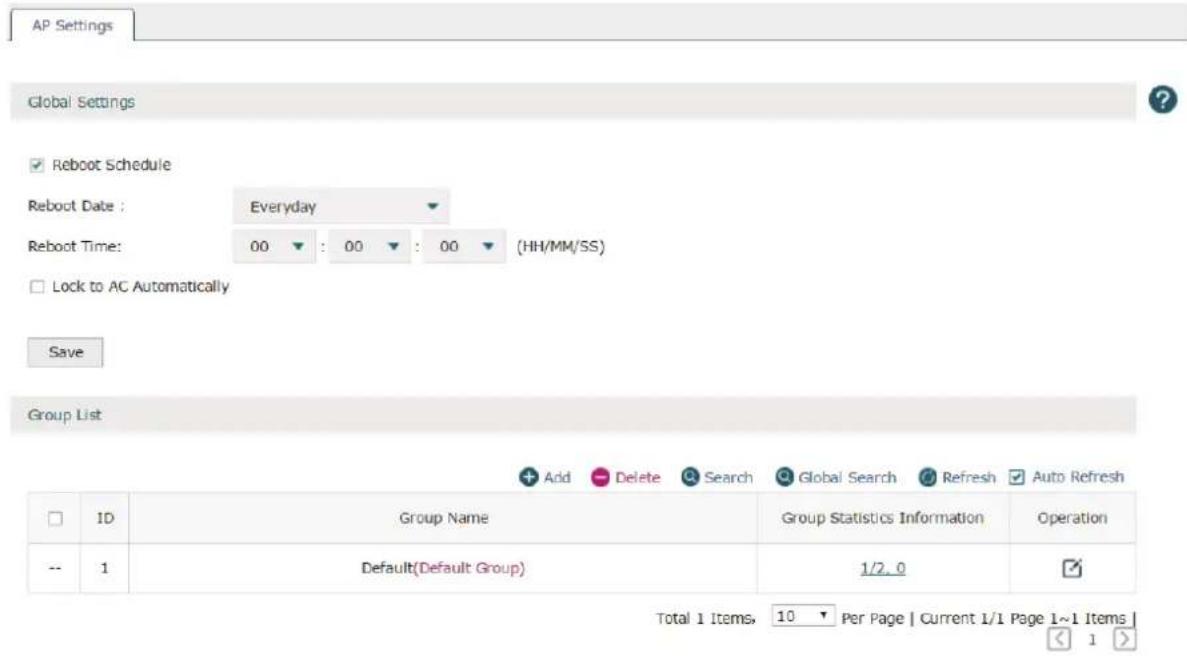Screen dimensions: 1187x656
Task: Open the reboot minute dropdown
Action: [369, 246]
